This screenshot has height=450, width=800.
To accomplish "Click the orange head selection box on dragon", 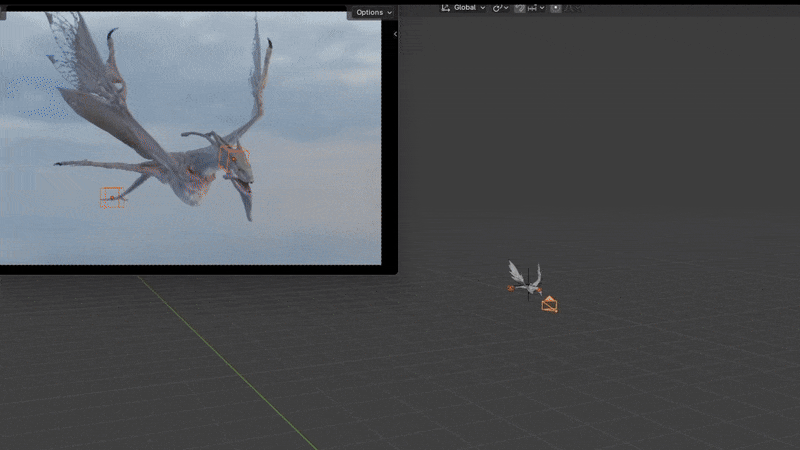I will point(234,158).
